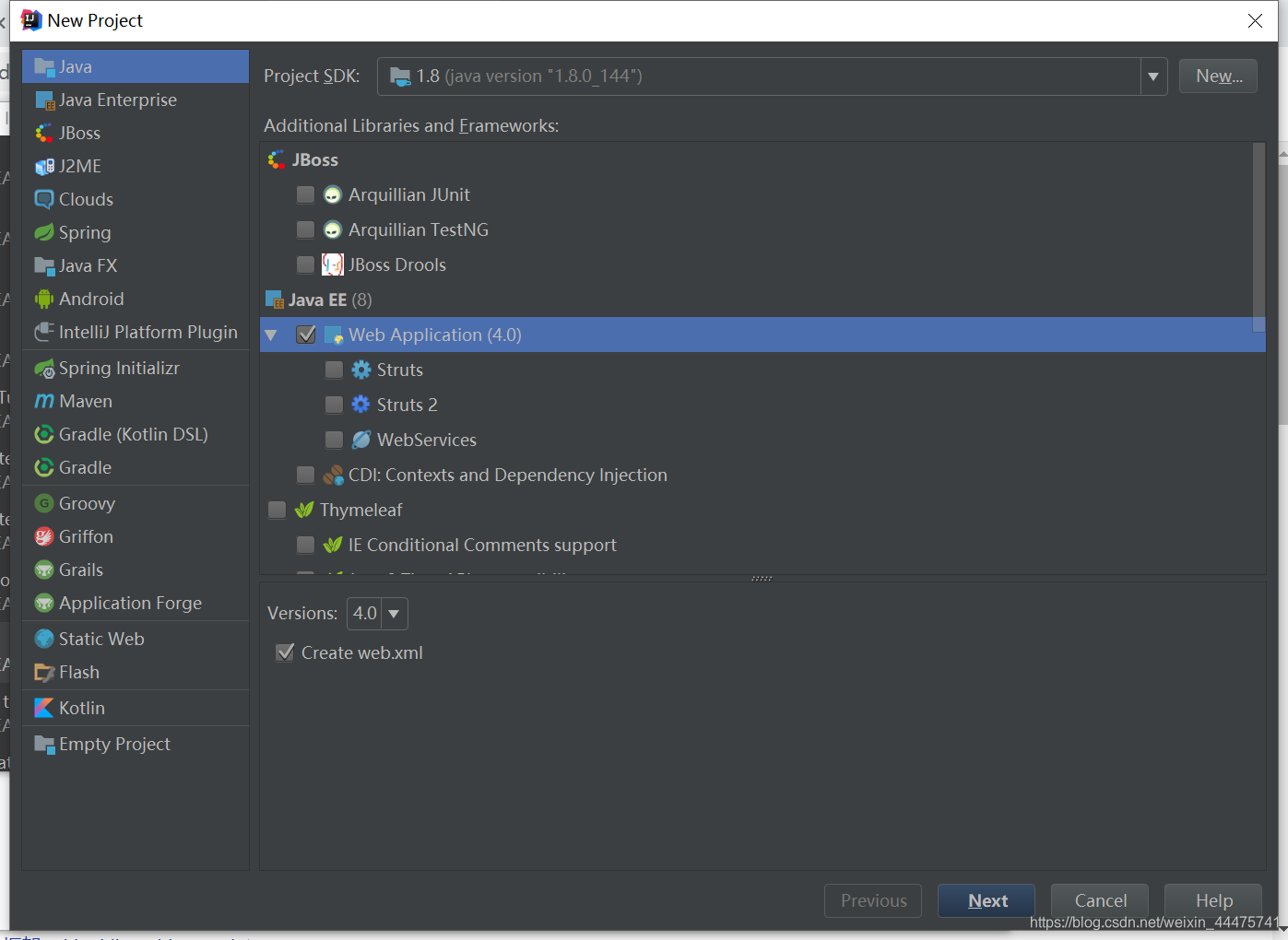The width and height of the screenshot is (1288, 940).
Task: Open the Project SDK dropdown arrow
Action: pyautogui.click(x=1153, y=76)
